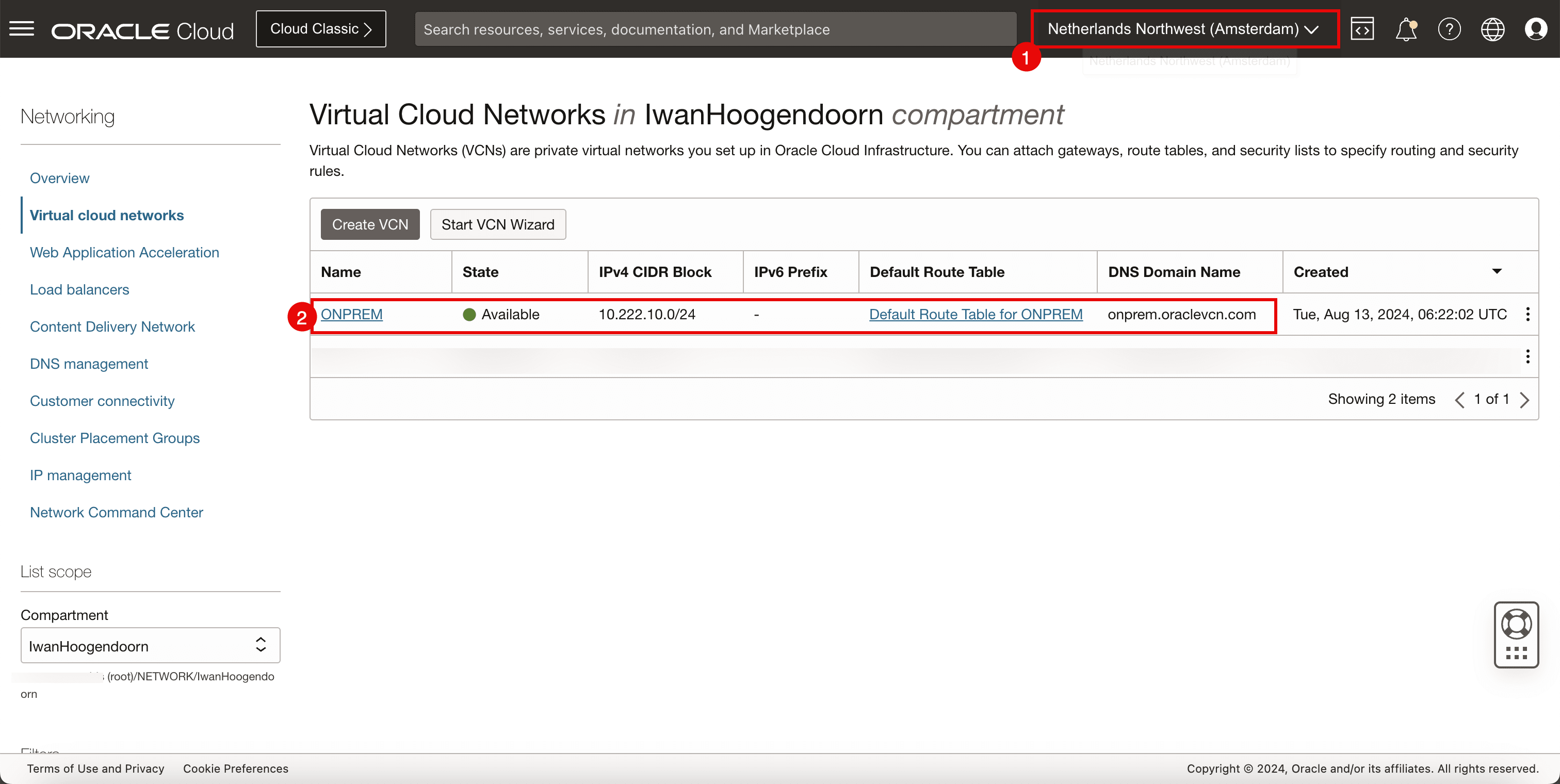The width and height of the screenshot is (1560, 784).
Task: Open the ONPREM VCN link
Action: (351, 314)
